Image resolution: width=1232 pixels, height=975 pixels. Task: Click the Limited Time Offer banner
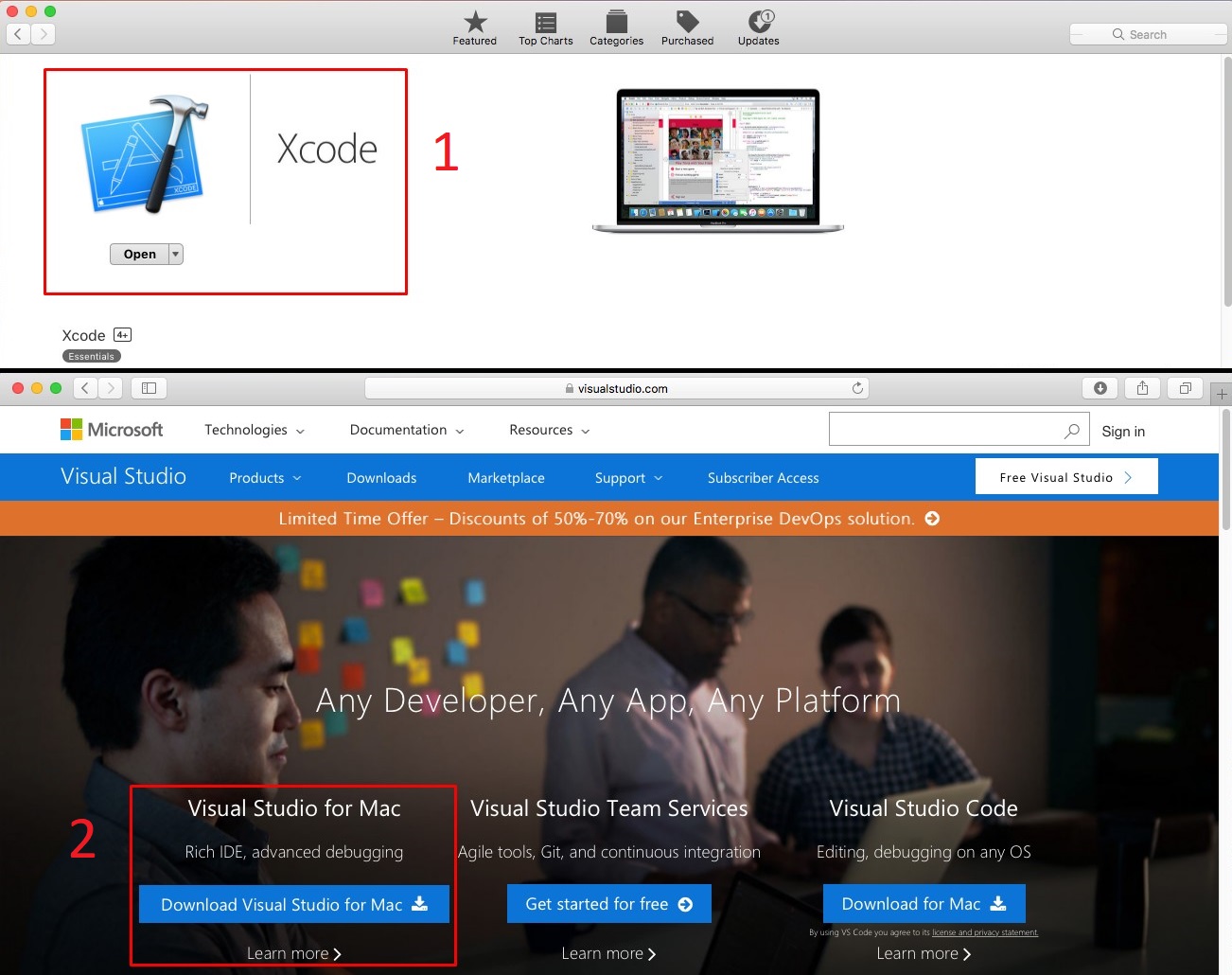point(609,518)
